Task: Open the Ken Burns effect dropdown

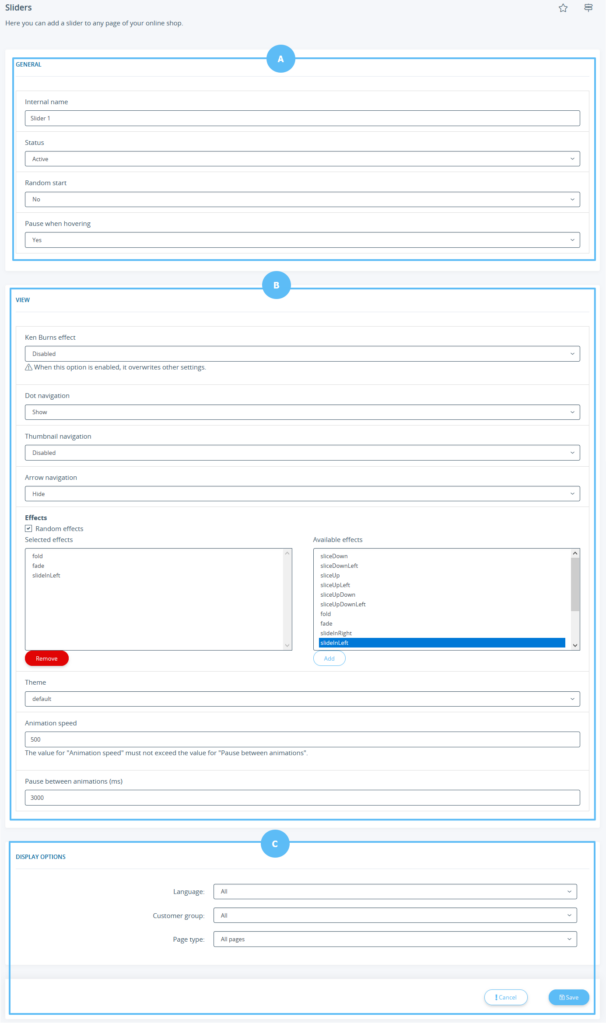Action: 302,353
